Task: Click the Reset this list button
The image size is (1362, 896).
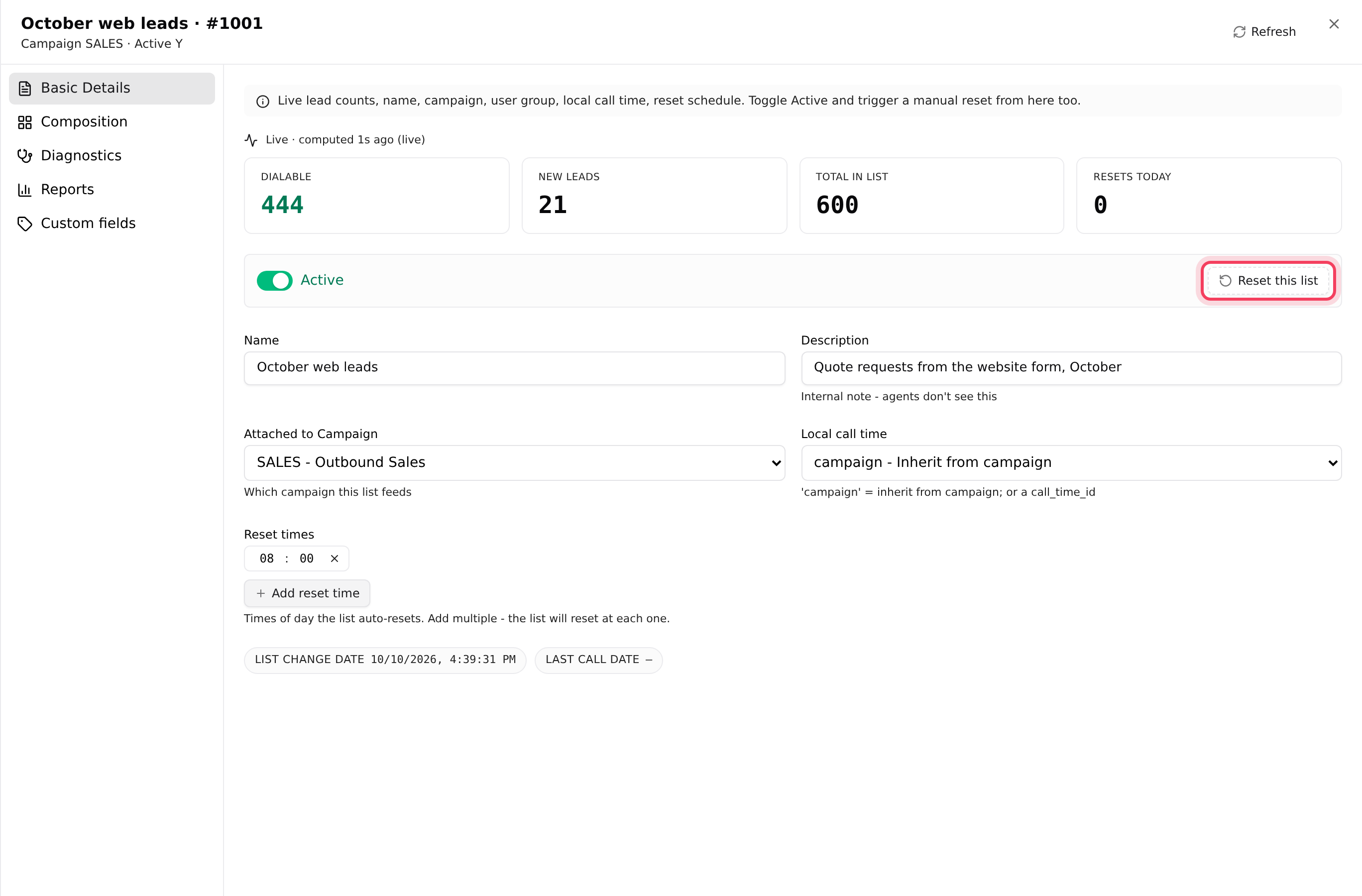Action: pos(1268,280)
